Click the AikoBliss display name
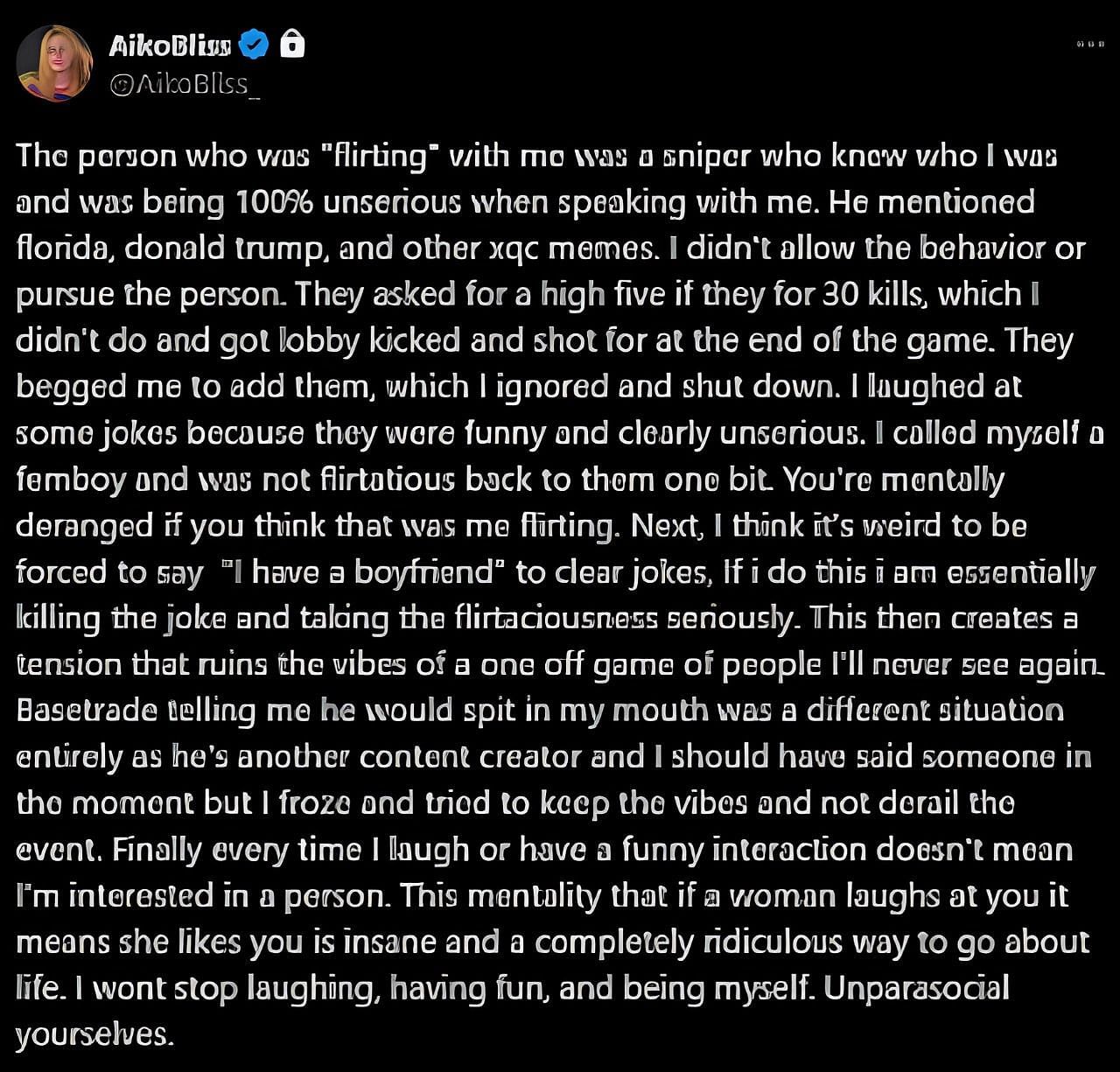 170,45
